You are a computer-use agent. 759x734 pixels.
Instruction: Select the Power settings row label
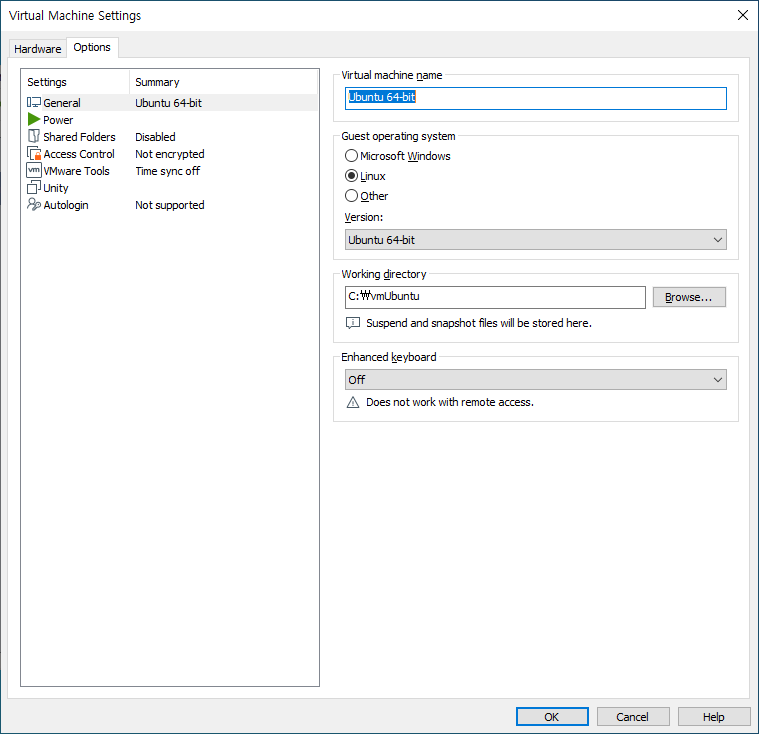pos(58,120)
